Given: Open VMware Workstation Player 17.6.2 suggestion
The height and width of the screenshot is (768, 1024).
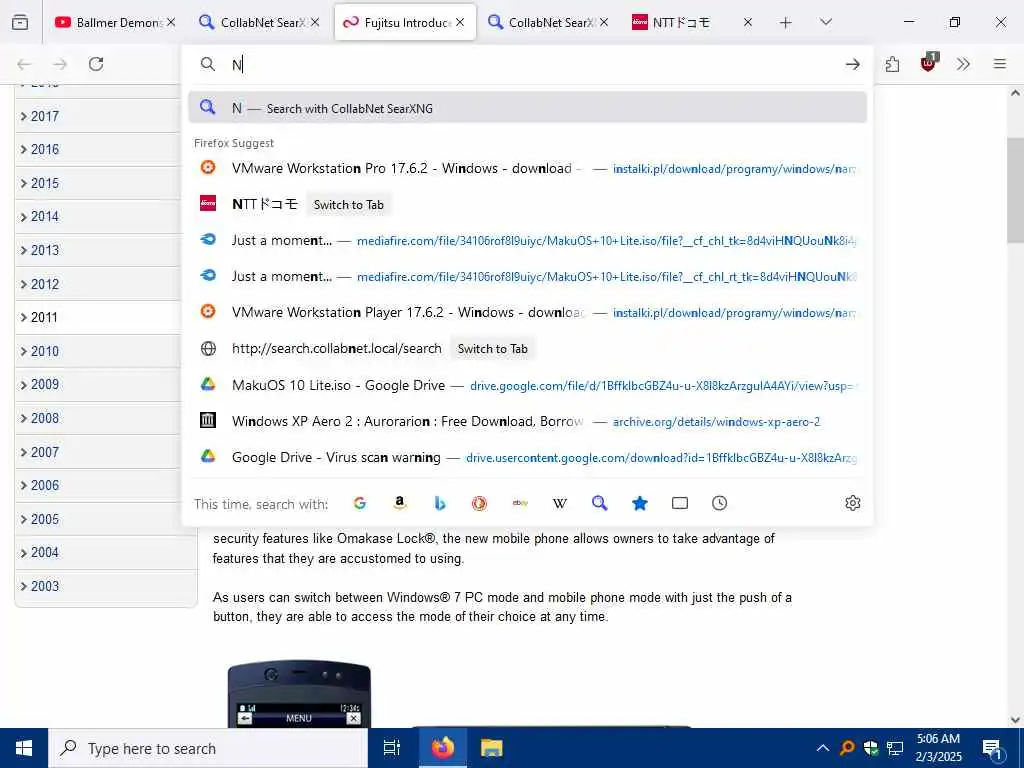Looking at the screenshot, I should (528, 312).
